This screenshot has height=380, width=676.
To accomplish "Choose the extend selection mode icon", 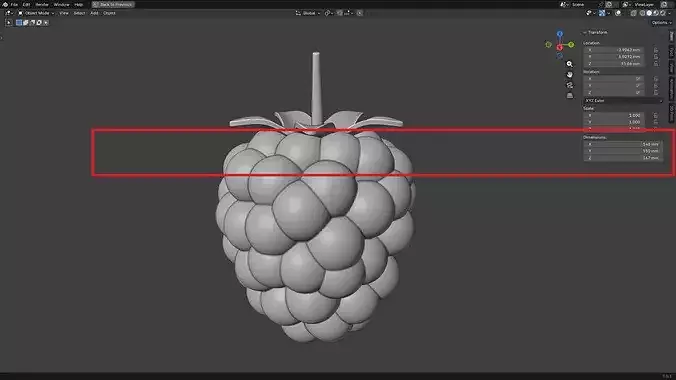I will 25,22.
